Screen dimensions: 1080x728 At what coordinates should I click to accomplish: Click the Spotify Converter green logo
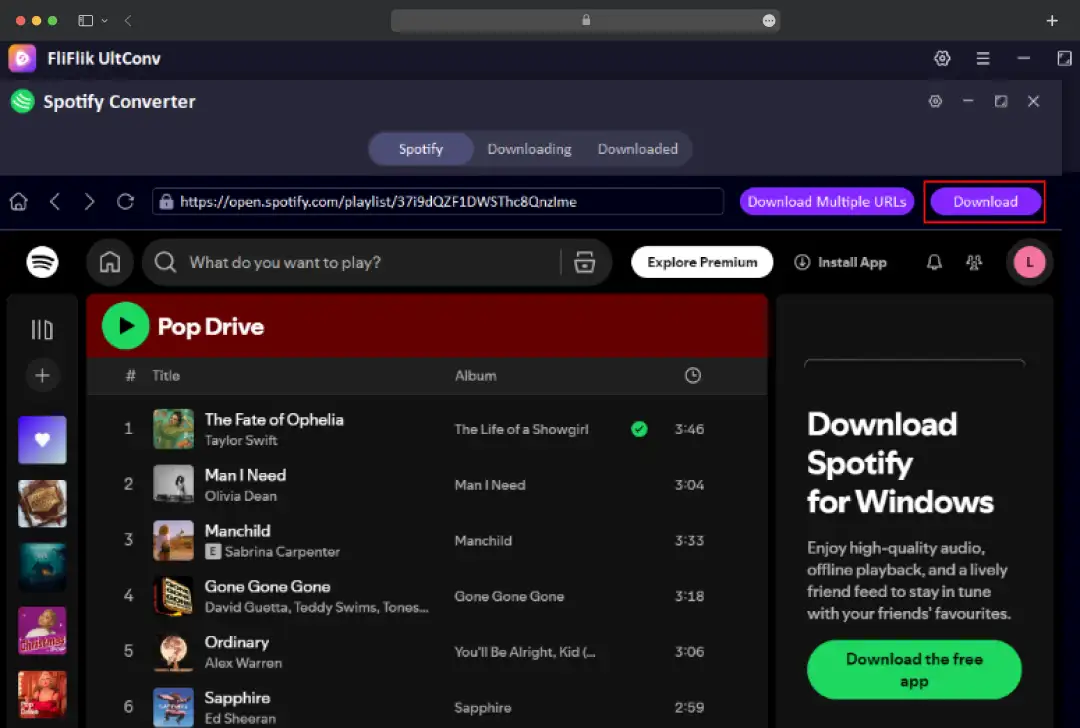coord(23,101)
